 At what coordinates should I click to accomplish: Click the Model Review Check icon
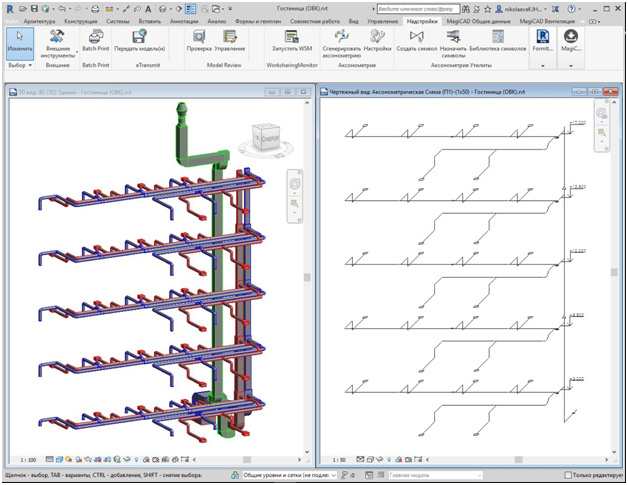pos(199,36)
